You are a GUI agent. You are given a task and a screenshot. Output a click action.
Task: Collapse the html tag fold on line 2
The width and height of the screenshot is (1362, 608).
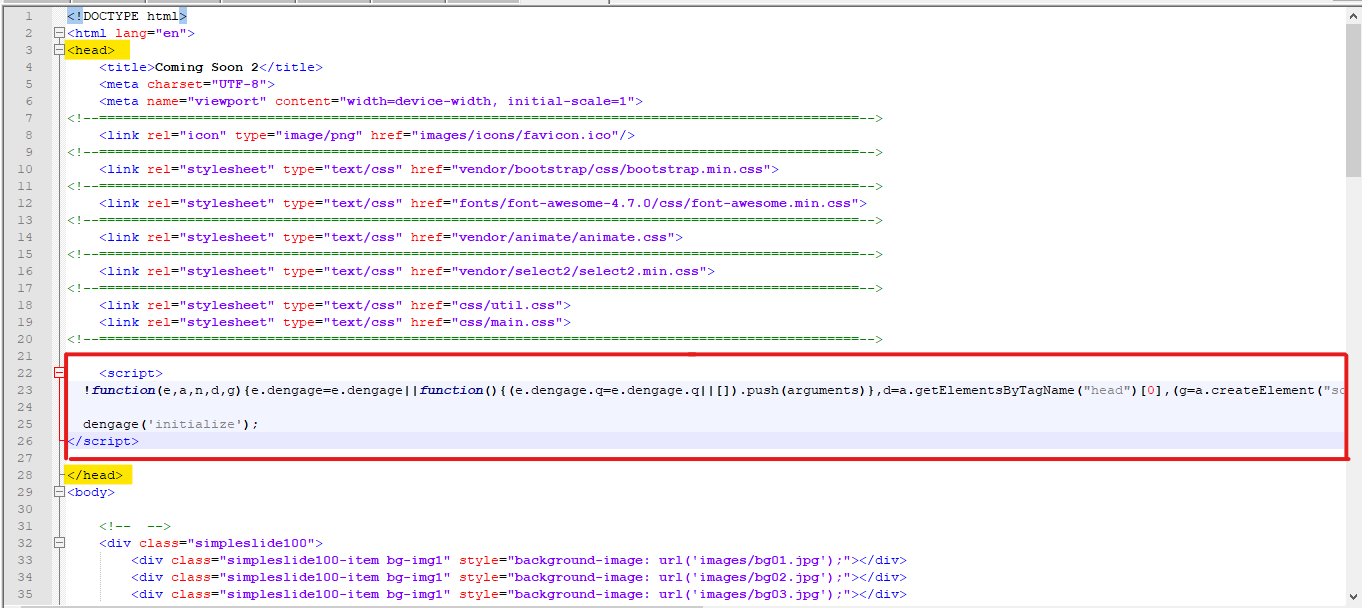[x=59, y=33]
